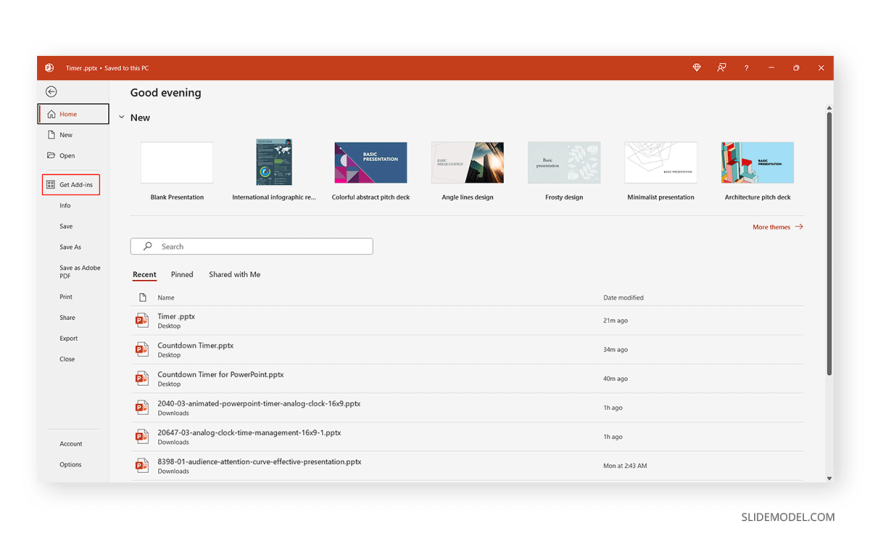Open Countdown Timer.pptx from recent list
The image size is (870, 539).
click(x=467, y=349)
